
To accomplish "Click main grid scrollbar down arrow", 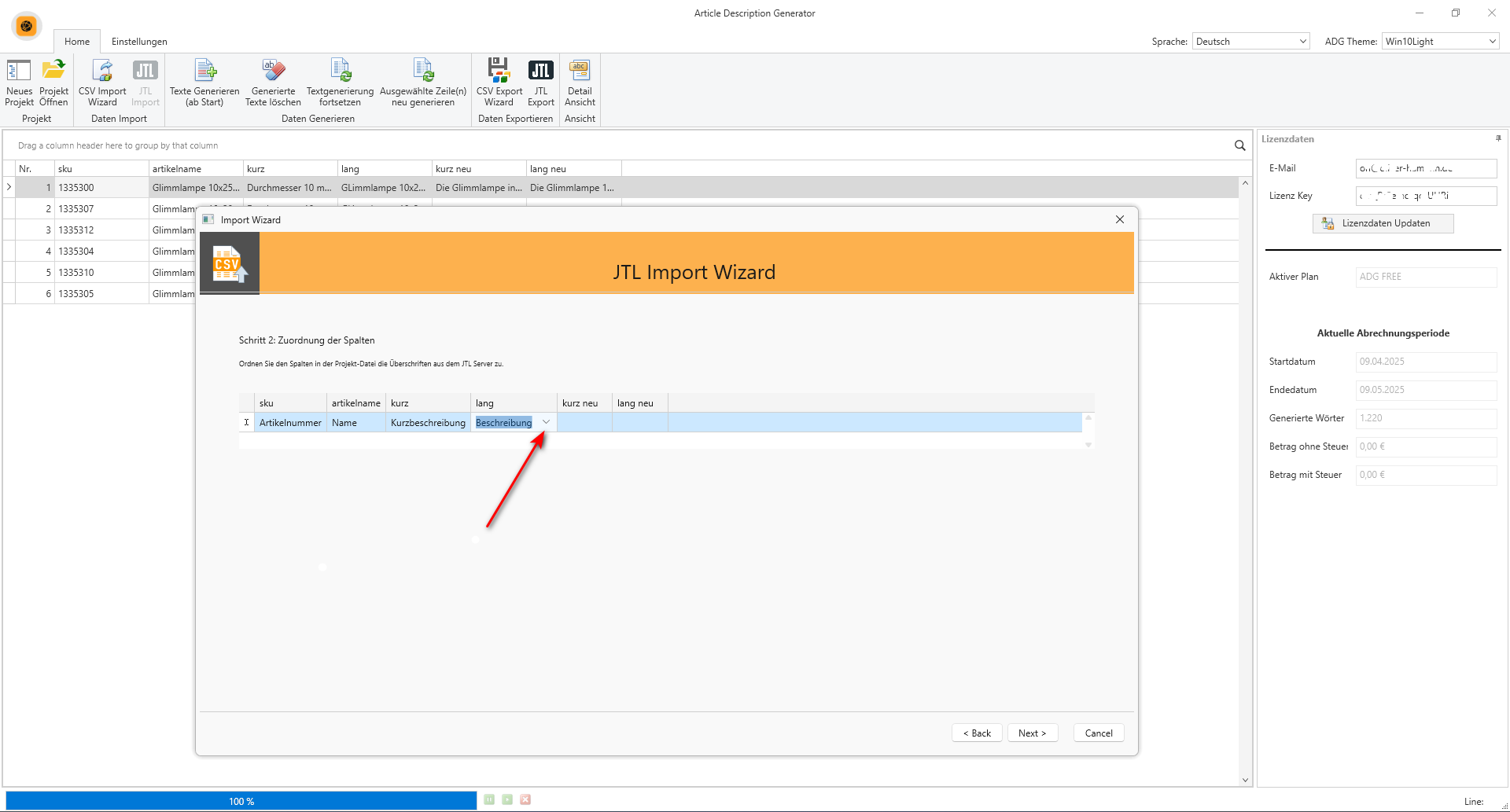I will (x=1245, y=780).
